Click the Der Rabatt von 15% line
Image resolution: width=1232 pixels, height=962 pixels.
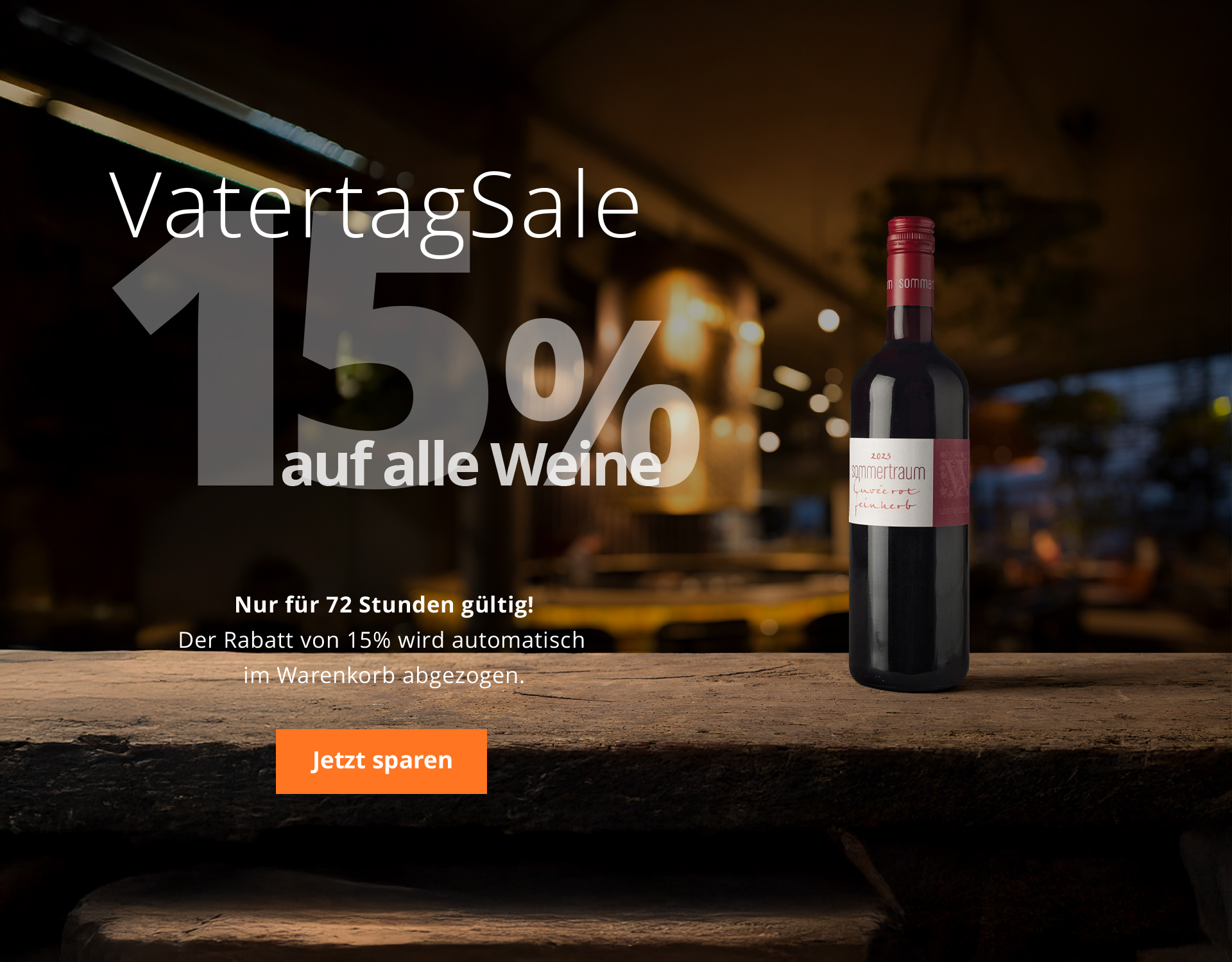coord(381,639)
